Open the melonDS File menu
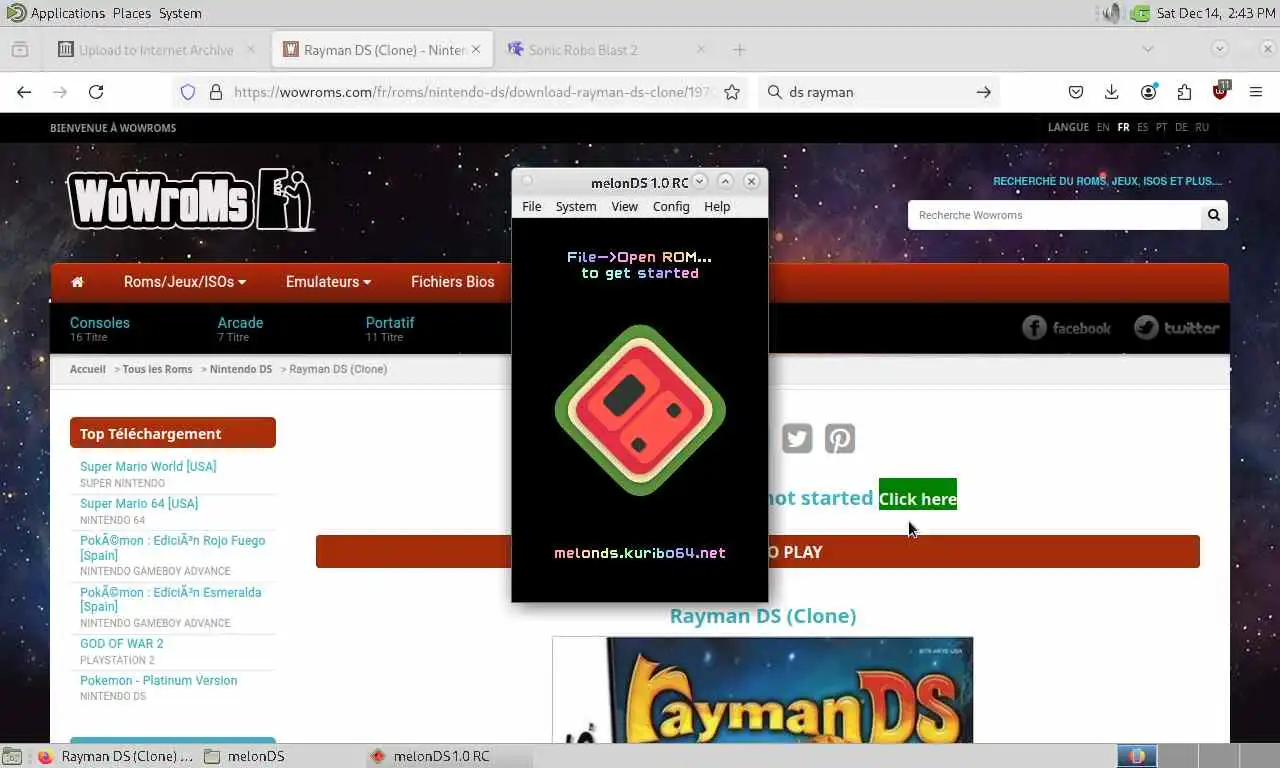 pos(532,207)
